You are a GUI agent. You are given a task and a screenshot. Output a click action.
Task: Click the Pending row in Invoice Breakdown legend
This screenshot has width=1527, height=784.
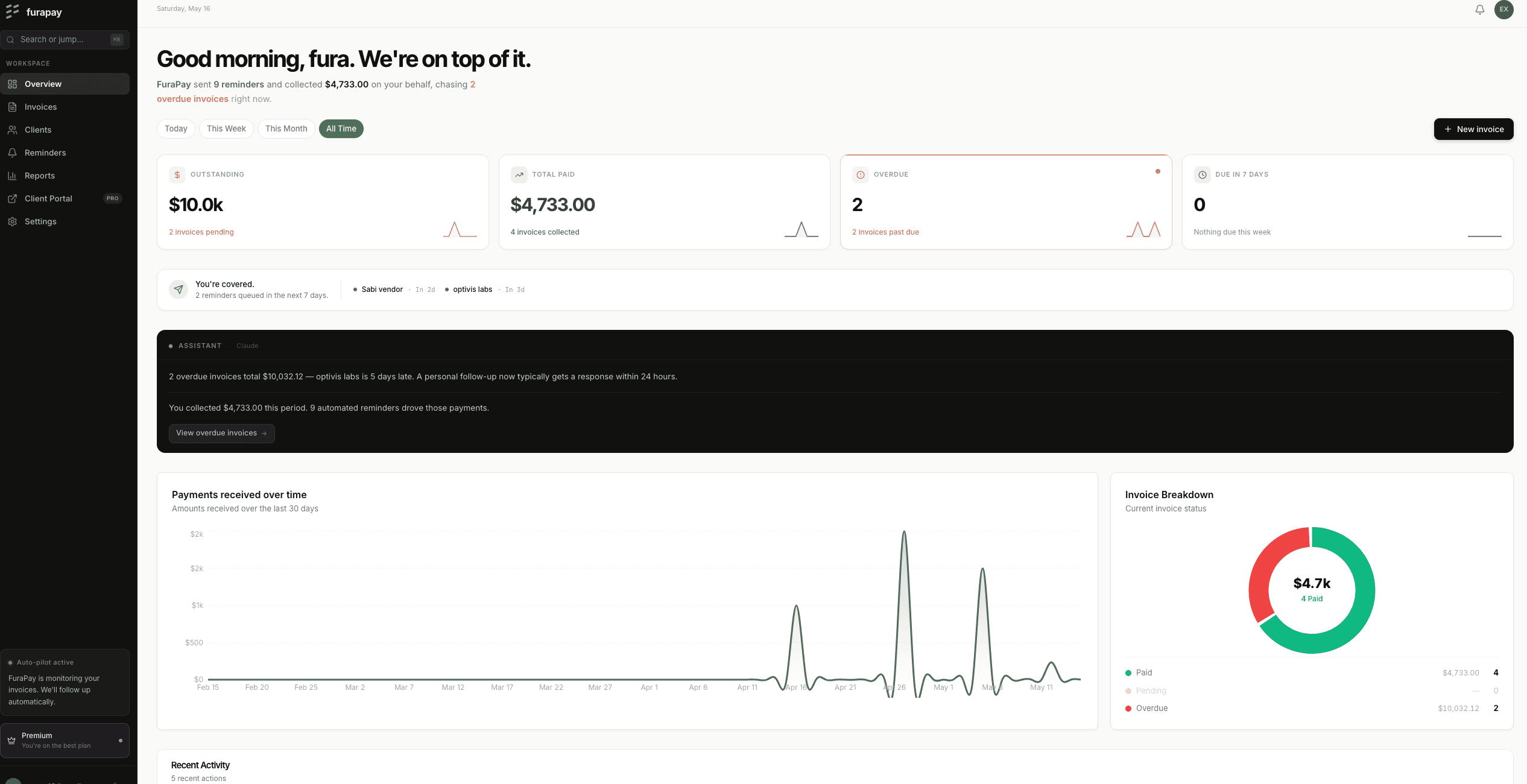coord(1312,691)
